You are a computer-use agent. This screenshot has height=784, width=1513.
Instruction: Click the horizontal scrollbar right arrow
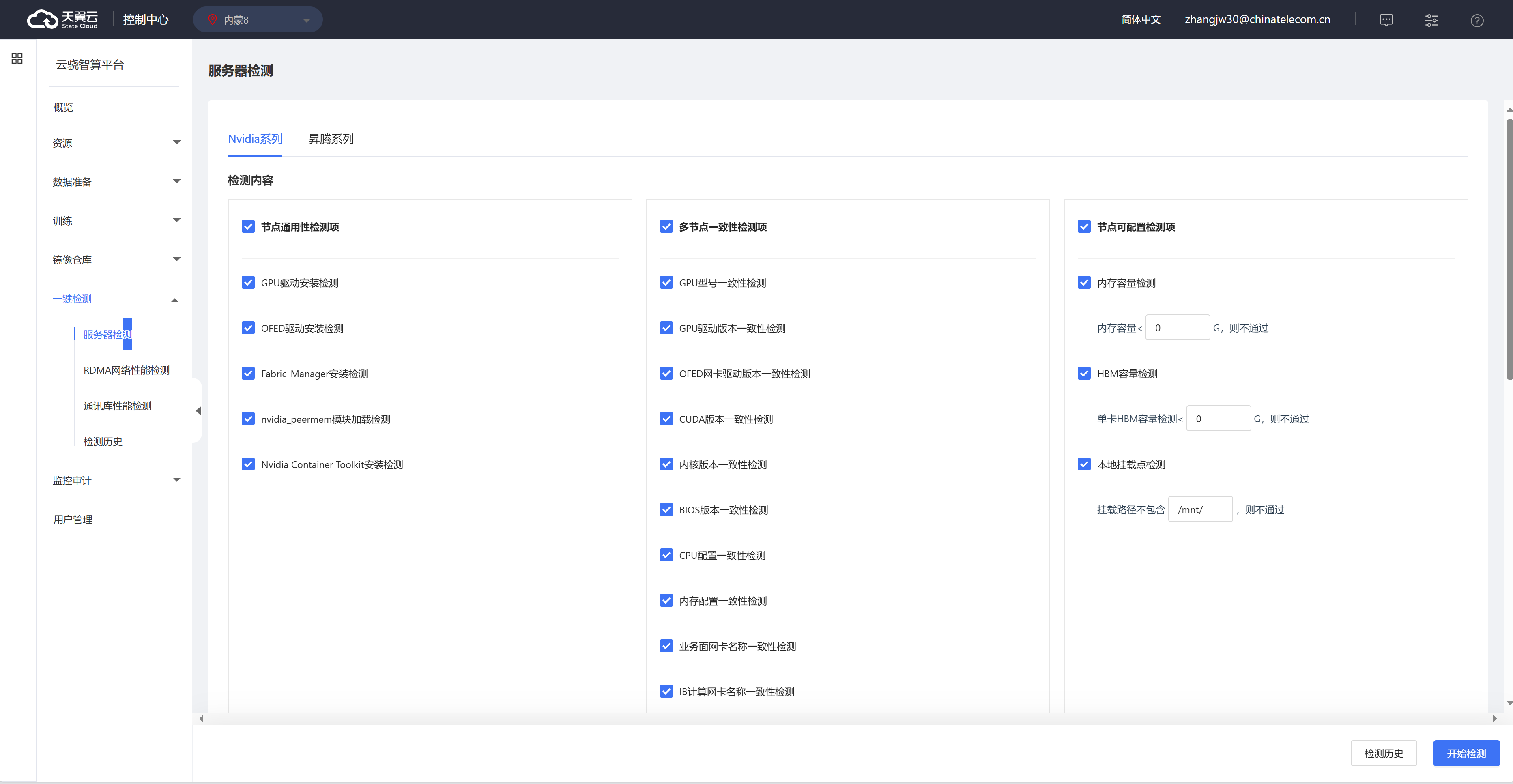pyautogui.click(x=1495, y=719)
